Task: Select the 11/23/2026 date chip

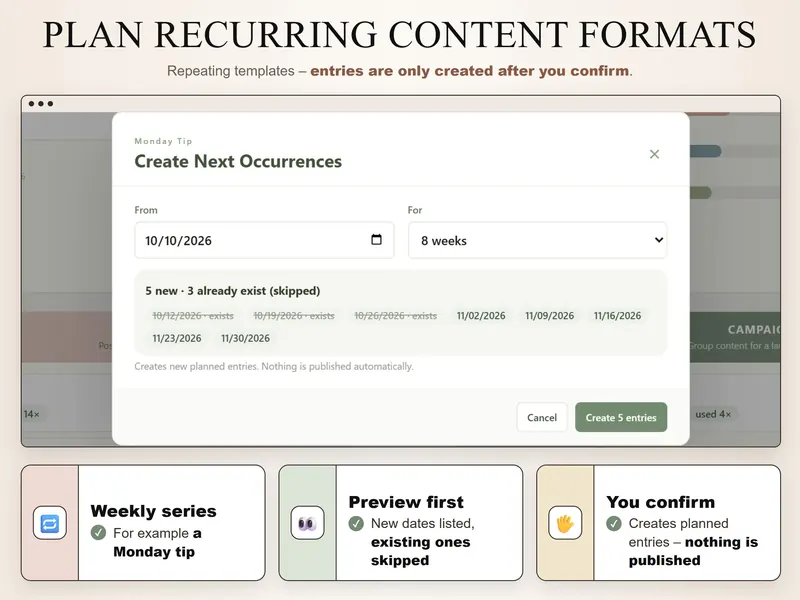Action: tap(177, 338)
